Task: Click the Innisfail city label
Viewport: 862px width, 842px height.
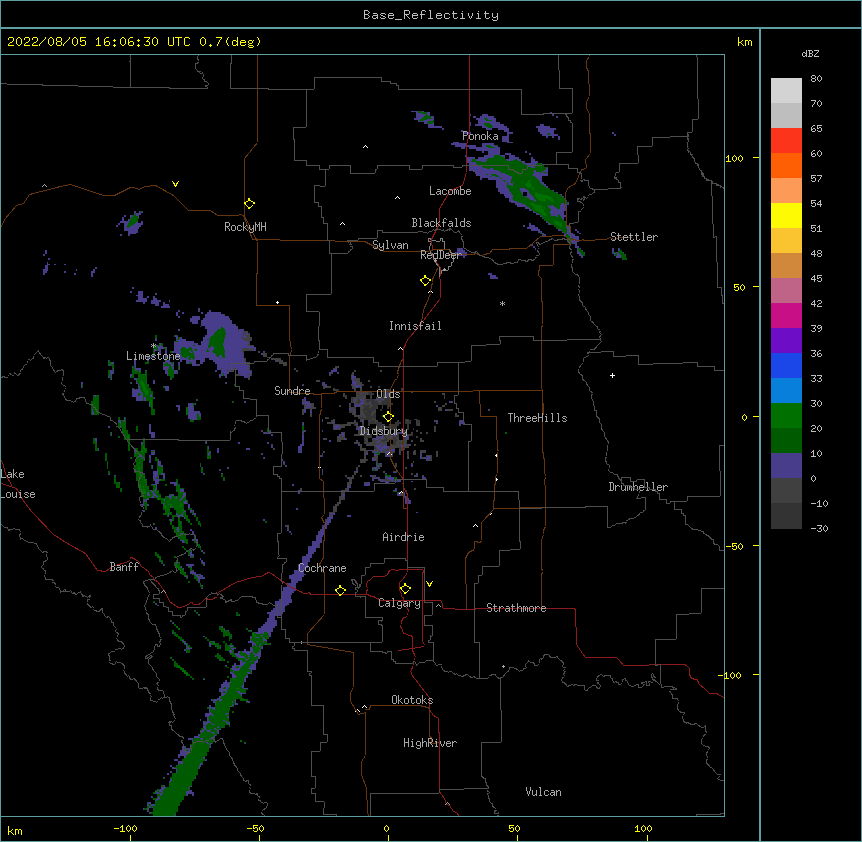Action: [415, 326]
